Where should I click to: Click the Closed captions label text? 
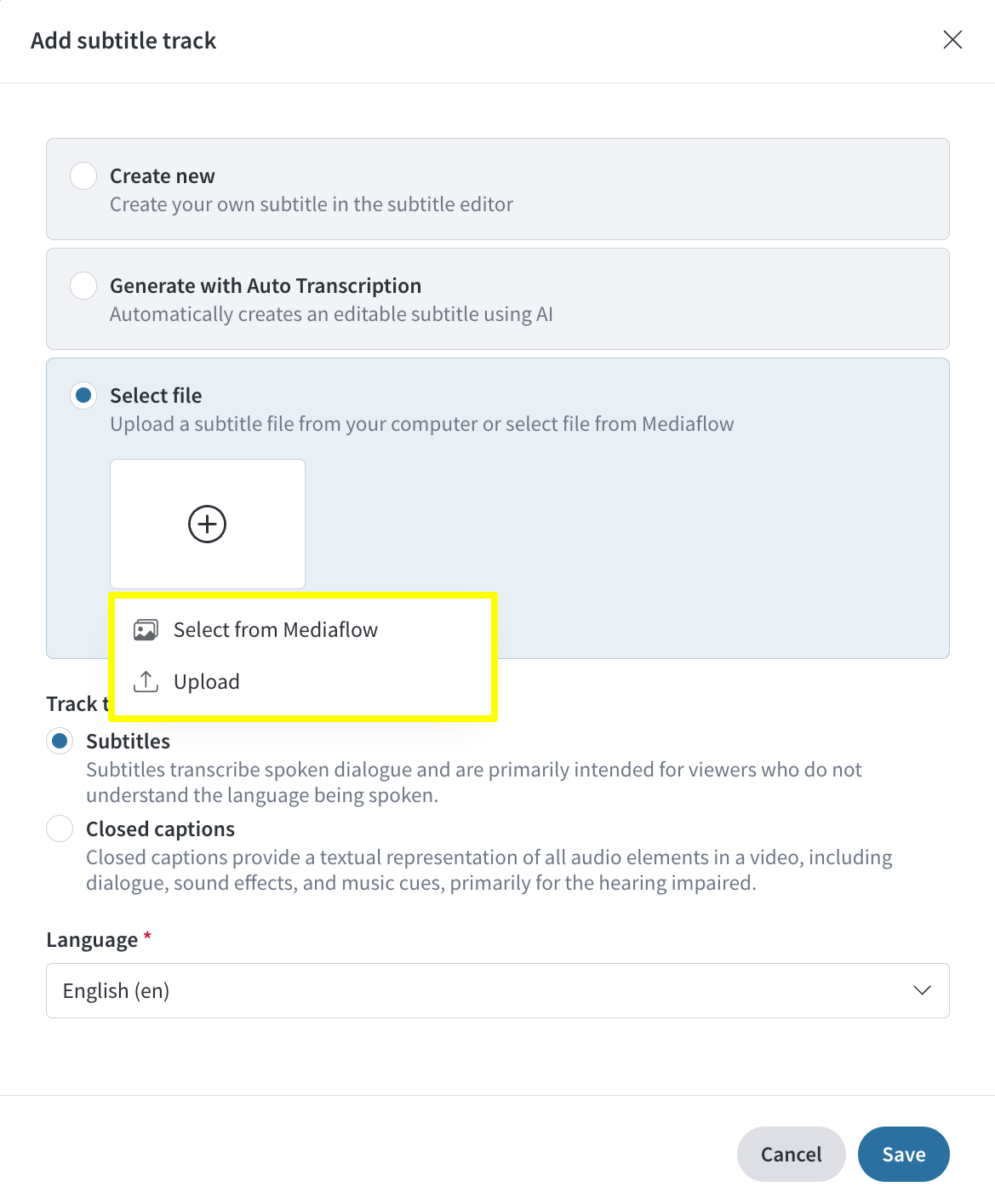tap(161, 829)
